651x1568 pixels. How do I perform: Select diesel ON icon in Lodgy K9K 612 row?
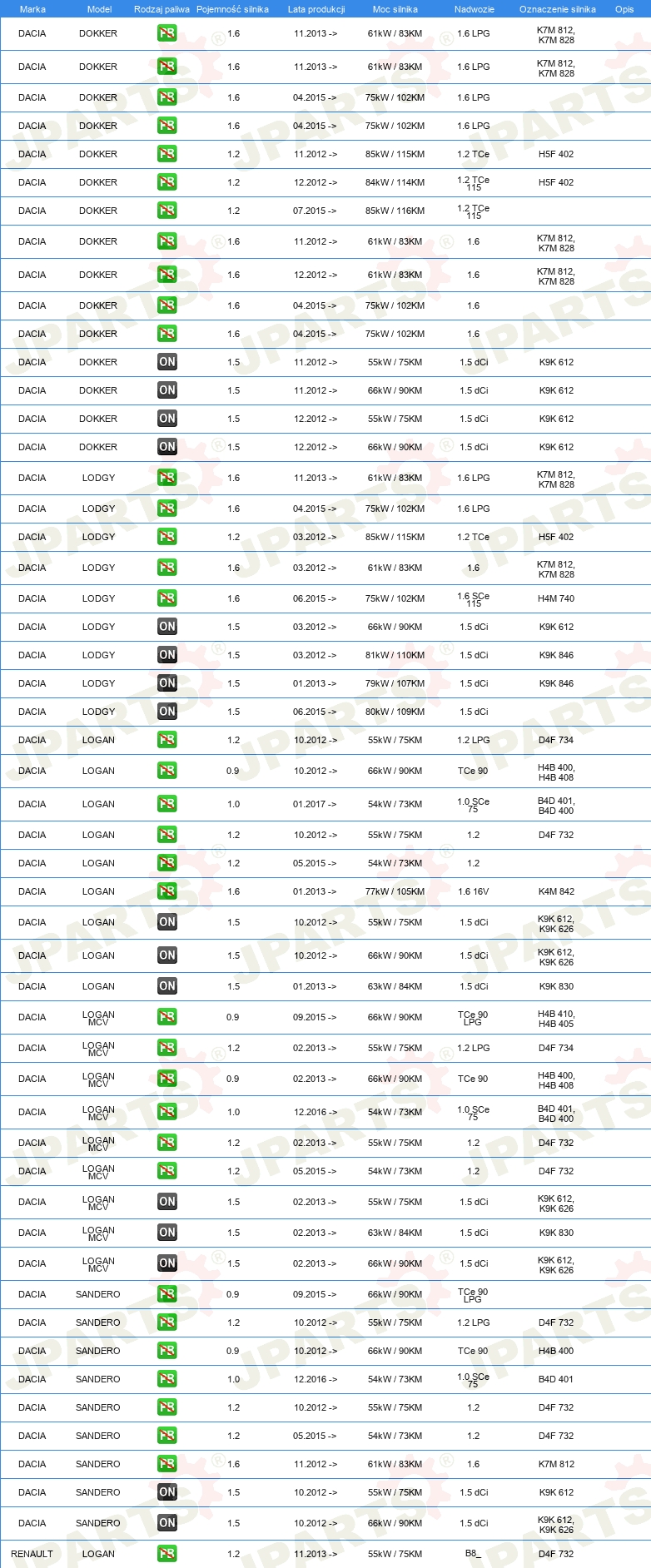coord(167,627)
